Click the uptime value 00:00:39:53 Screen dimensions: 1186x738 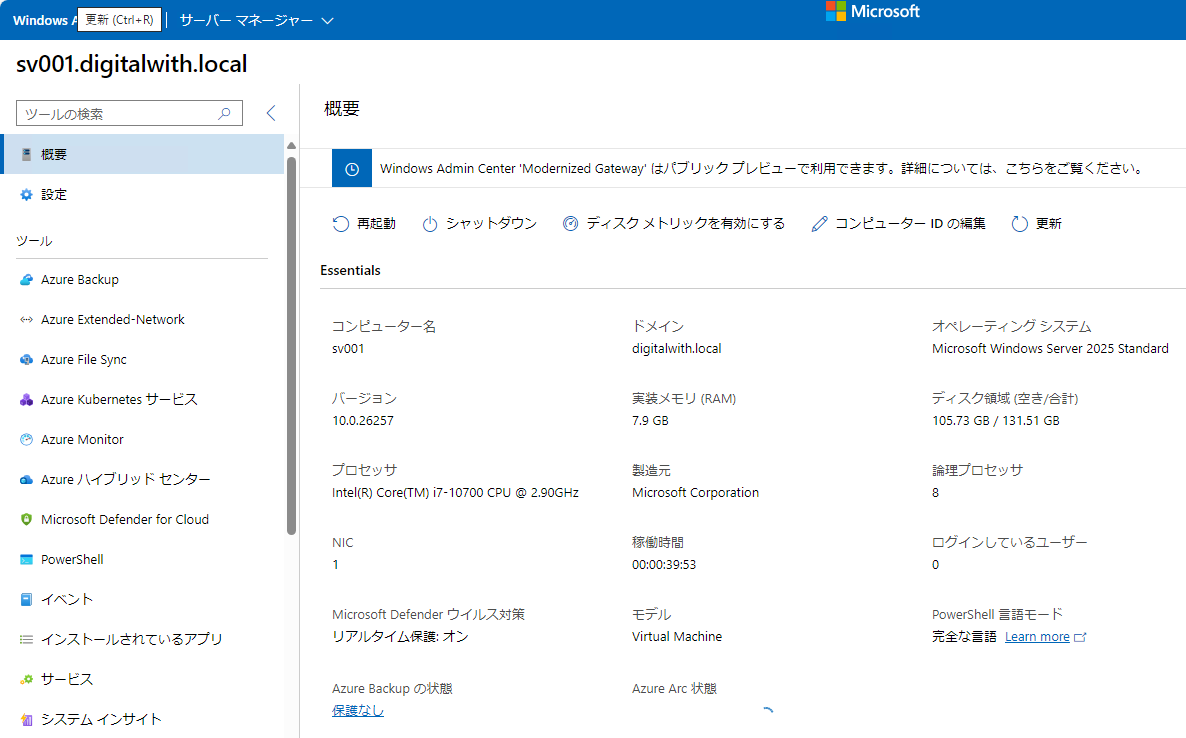[x=664, y=565]
